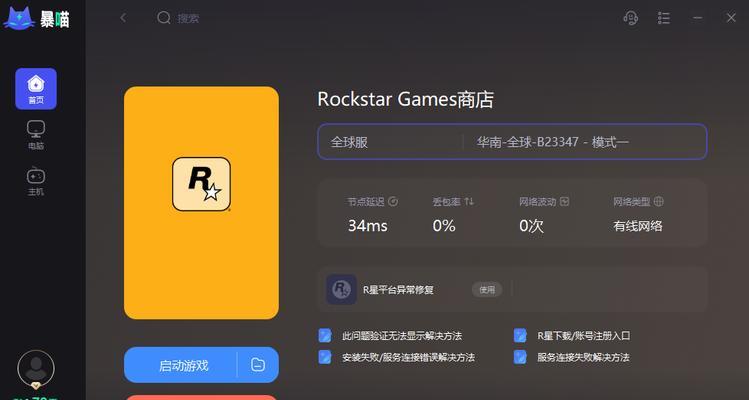Viewport: 749px width, 400px height.
Task: Click the 丢包率 label
Action: coord(447,202)
